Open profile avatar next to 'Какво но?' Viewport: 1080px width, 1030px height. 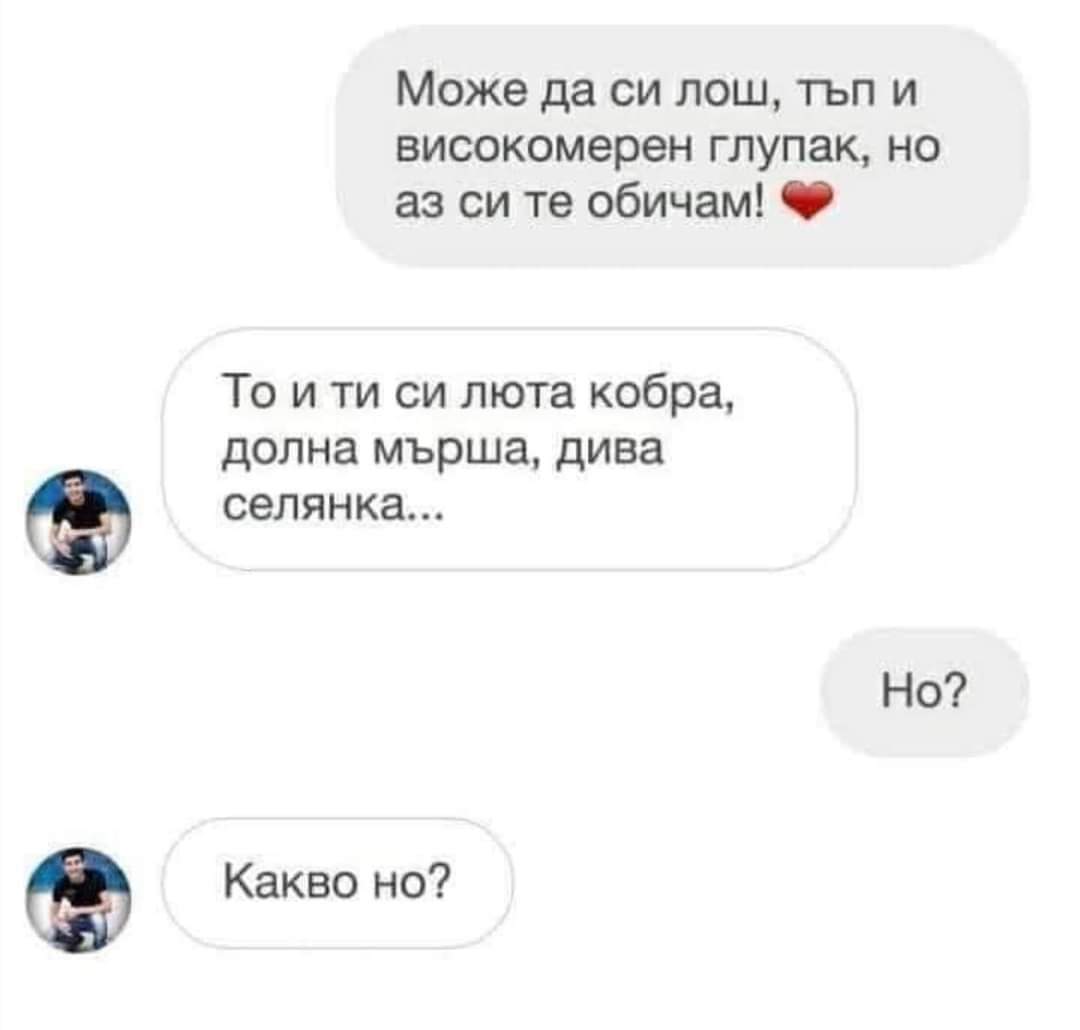(78, 899)
